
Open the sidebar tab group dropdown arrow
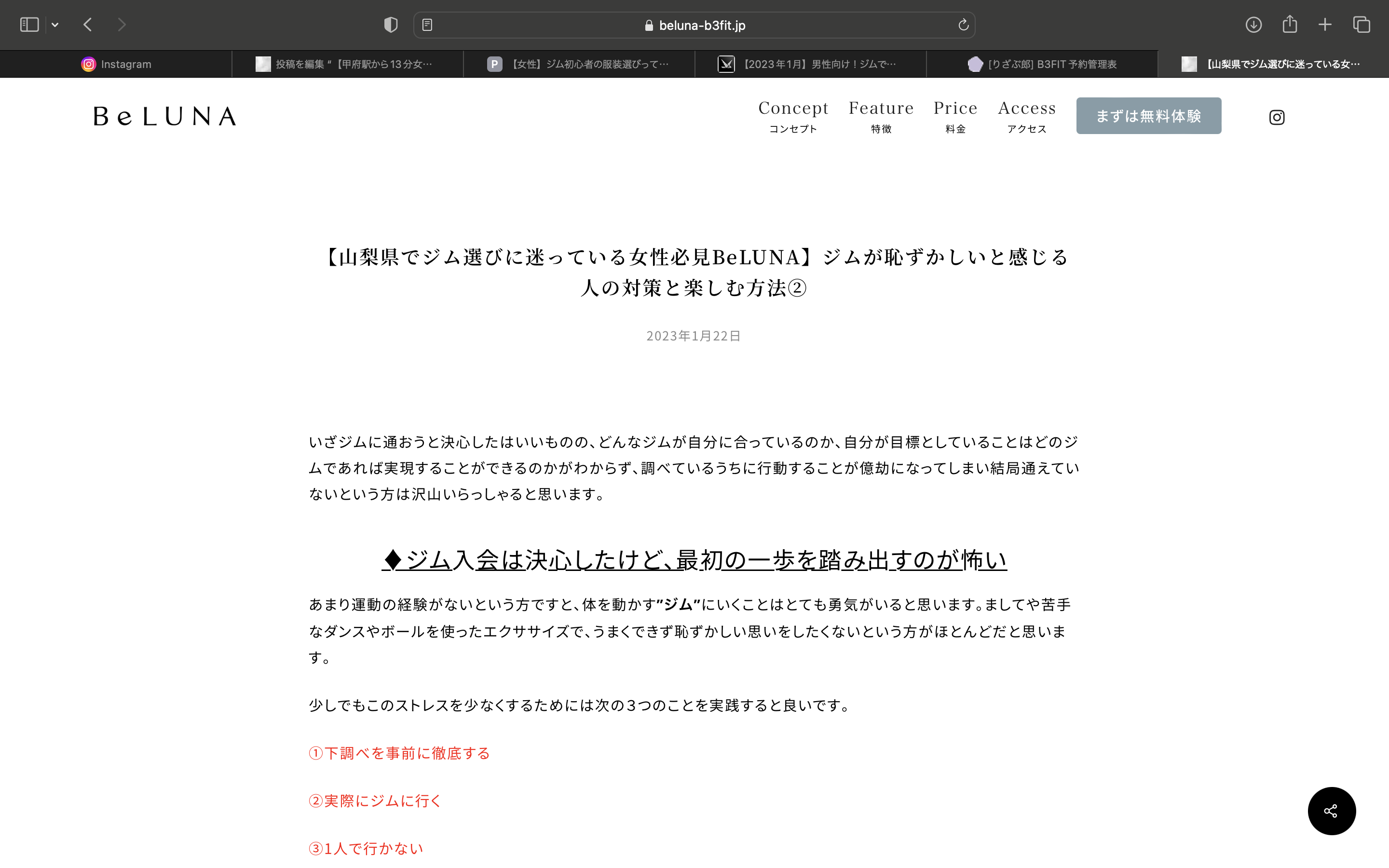(x=55, y=25)
